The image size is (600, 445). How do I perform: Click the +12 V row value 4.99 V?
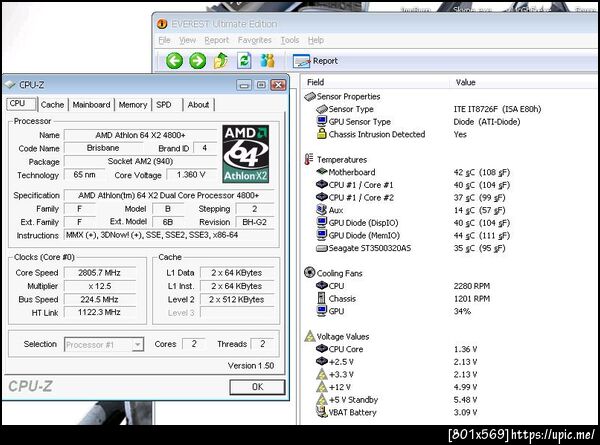click(x=465, y=387)
